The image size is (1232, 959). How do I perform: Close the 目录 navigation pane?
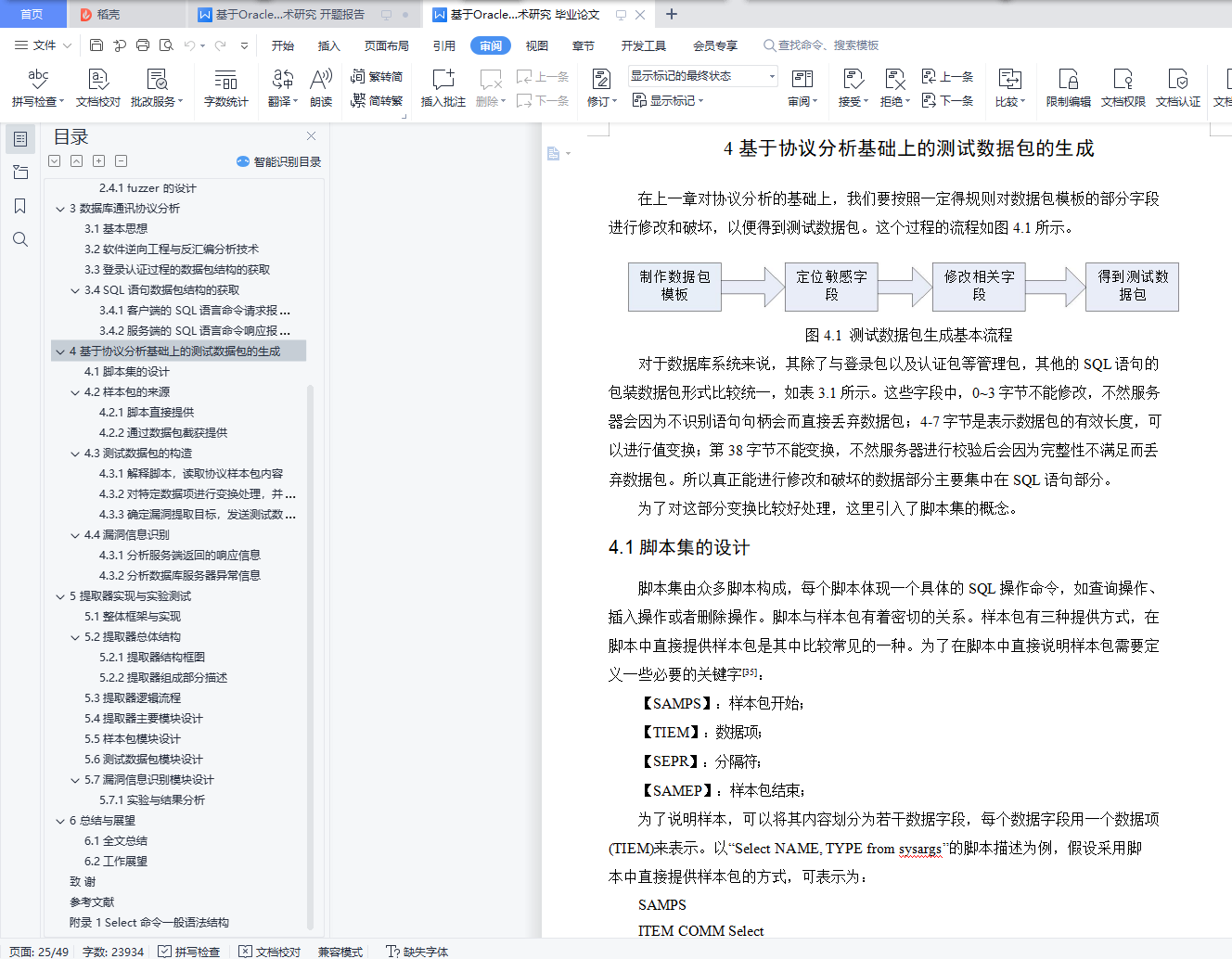(x=312, y=135)
